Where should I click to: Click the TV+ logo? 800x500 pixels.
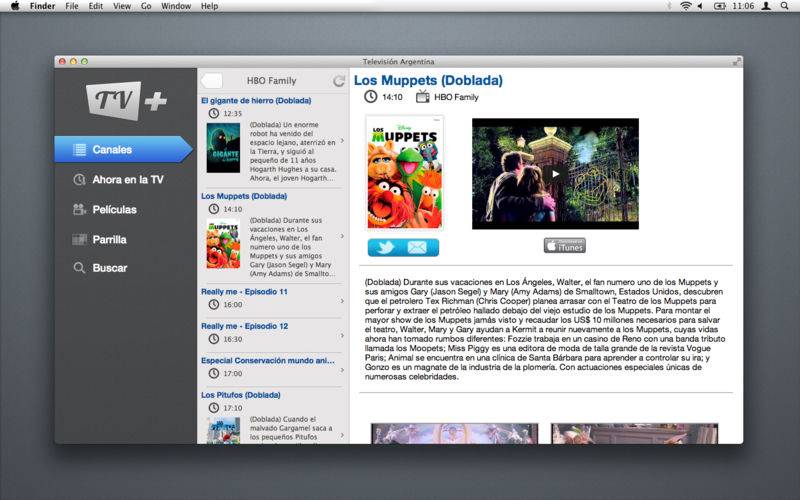[127, 101]
